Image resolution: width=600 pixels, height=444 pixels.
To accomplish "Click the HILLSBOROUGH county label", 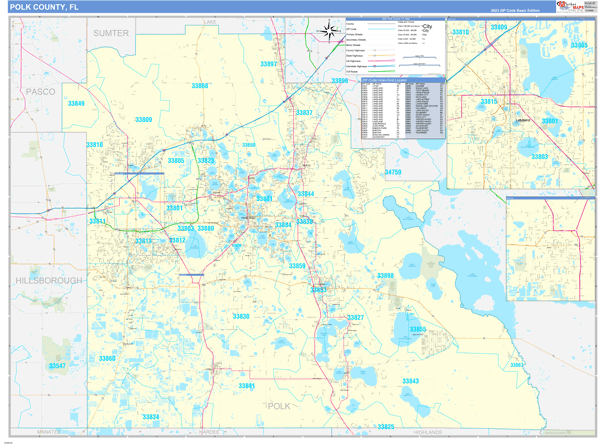I will click(48, 281).
